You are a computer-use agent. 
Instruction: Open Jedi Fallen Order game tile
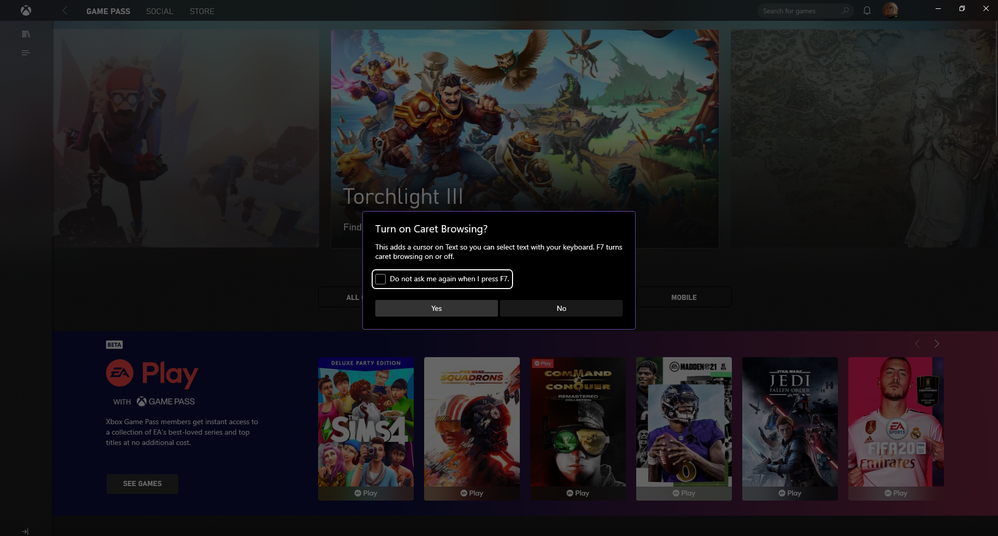790,428
